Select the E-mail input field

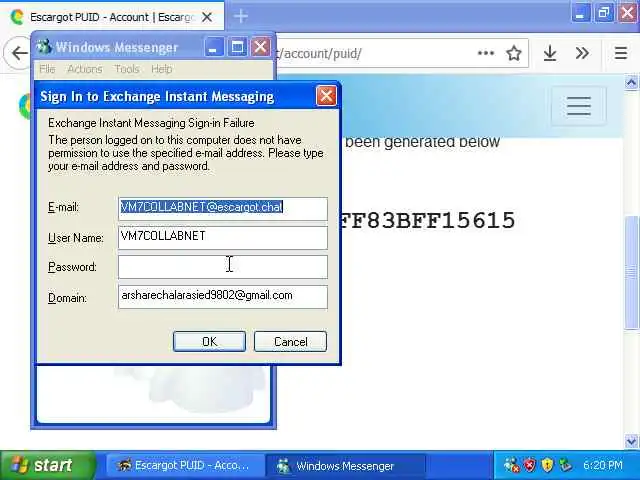(x=223, y=209)
